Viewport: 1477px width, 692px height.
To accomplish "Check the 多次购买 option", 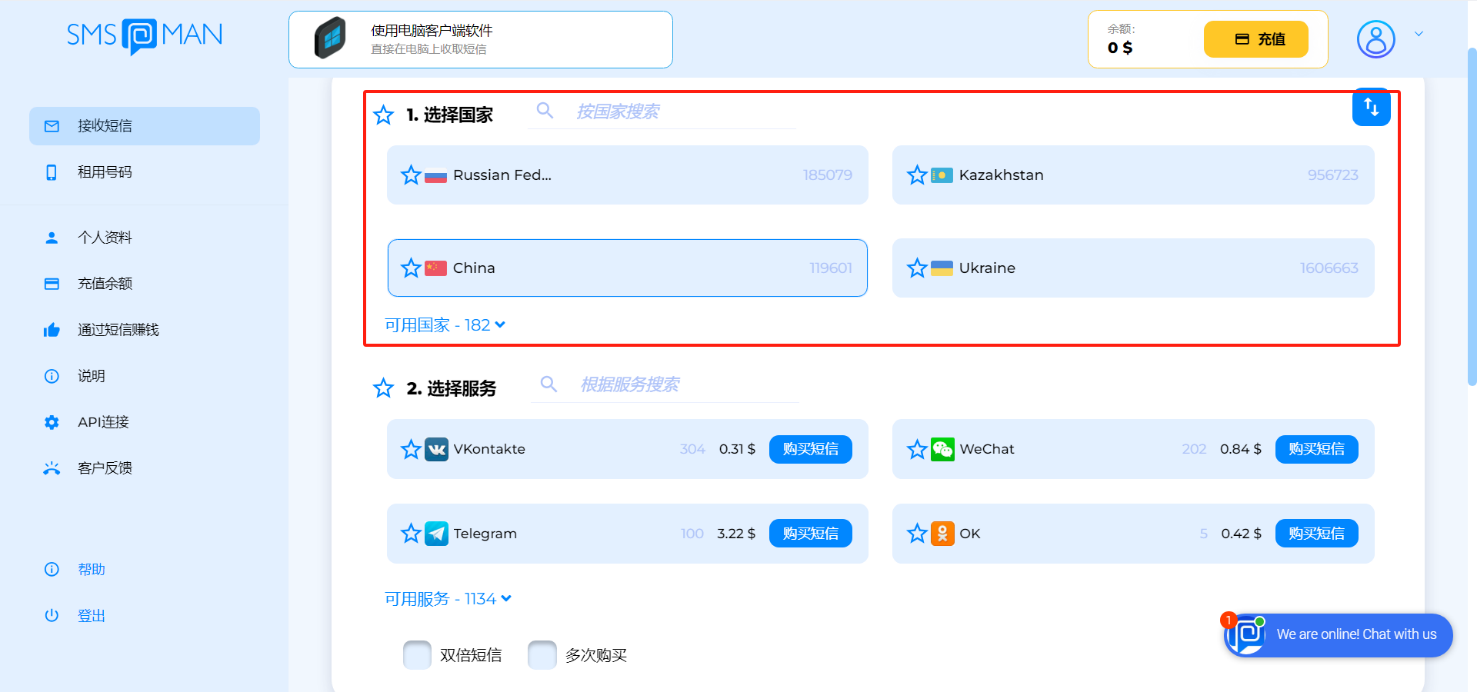I will [542, 654].
